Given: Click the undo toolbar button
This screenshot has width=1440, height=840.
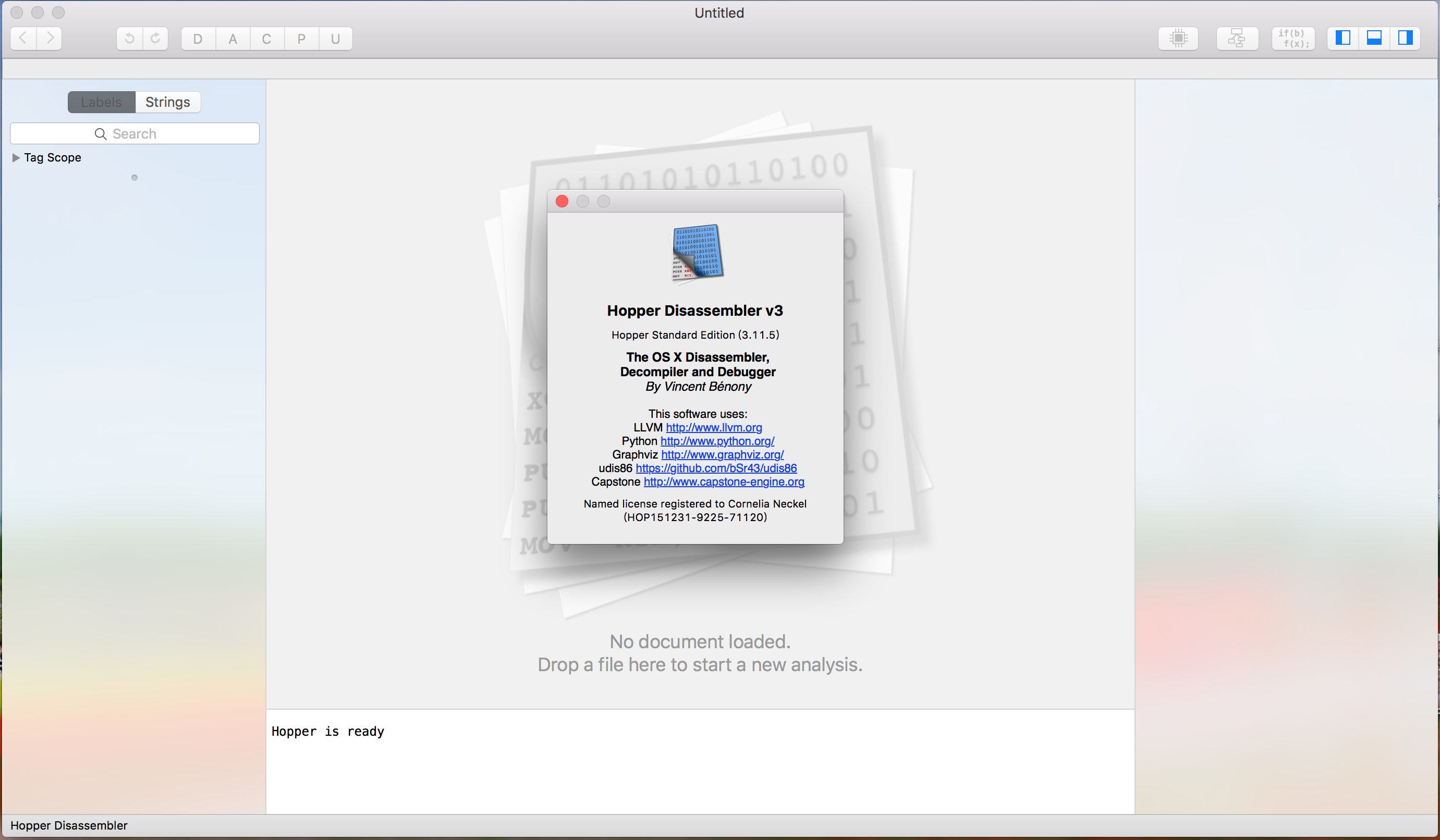Looking at the screenshot, I should point(130,38).
